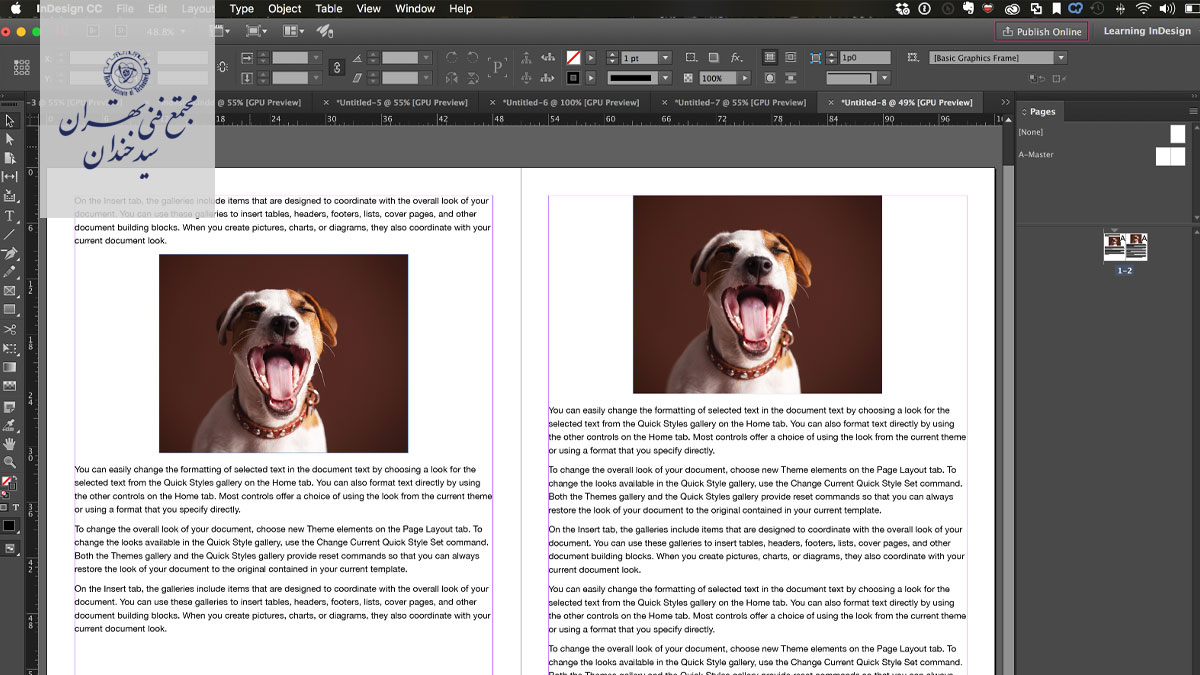Screen dimensions: 1200x675
Task: Click the fill/stroke swatch in Tools panel
Action: coord(8,485)
